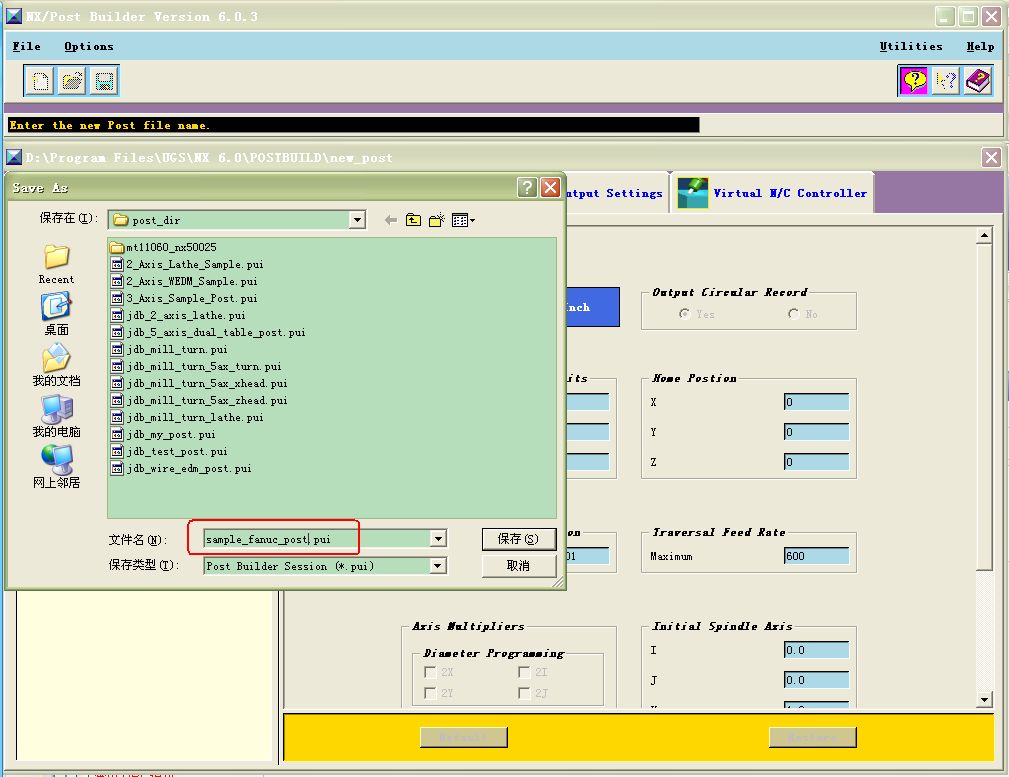Go to 桌面 desktop shortcut
Screen dimensions: 1009x777
57,314
